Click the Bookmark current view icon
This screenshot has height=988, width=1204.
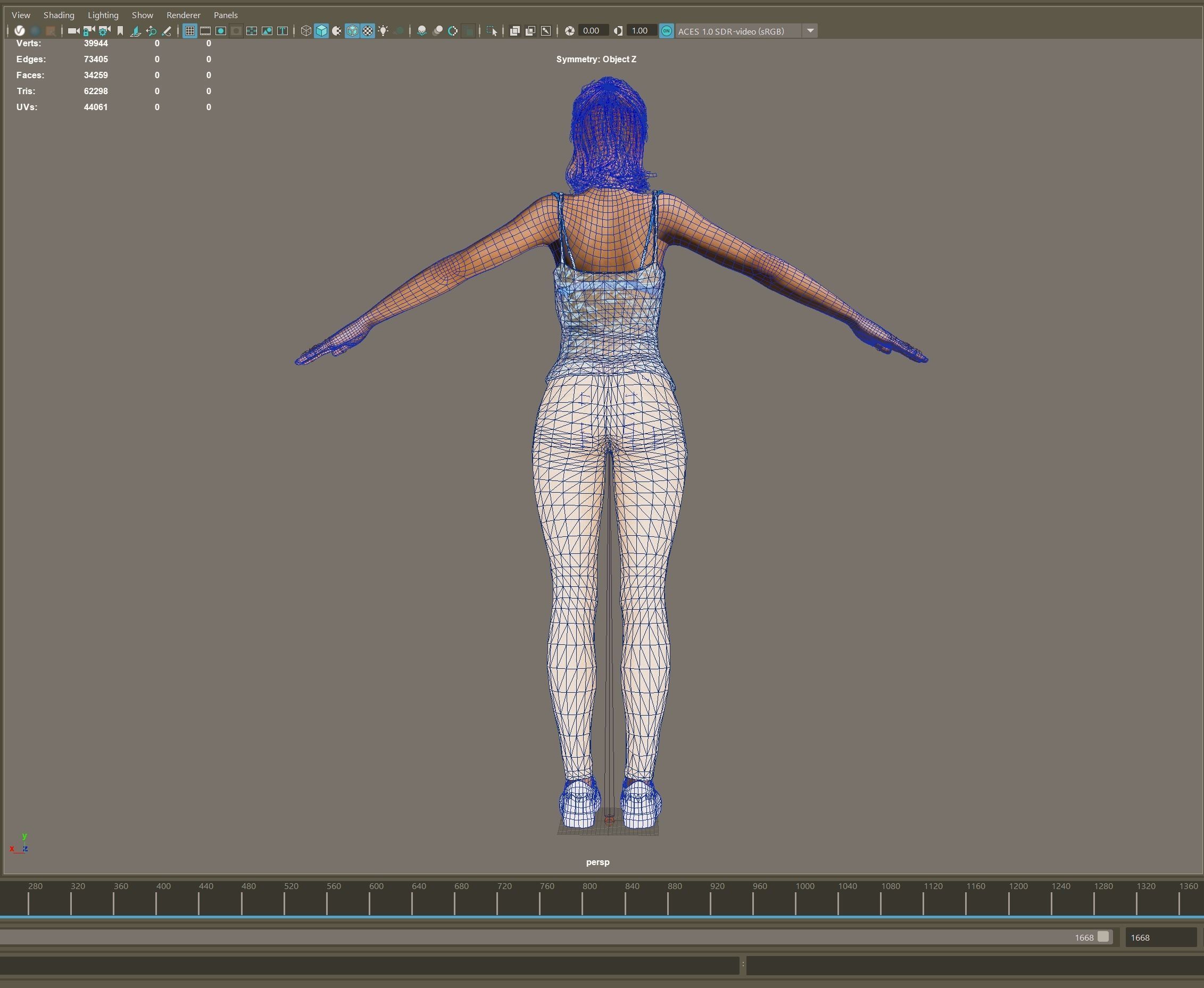[120, 31]
